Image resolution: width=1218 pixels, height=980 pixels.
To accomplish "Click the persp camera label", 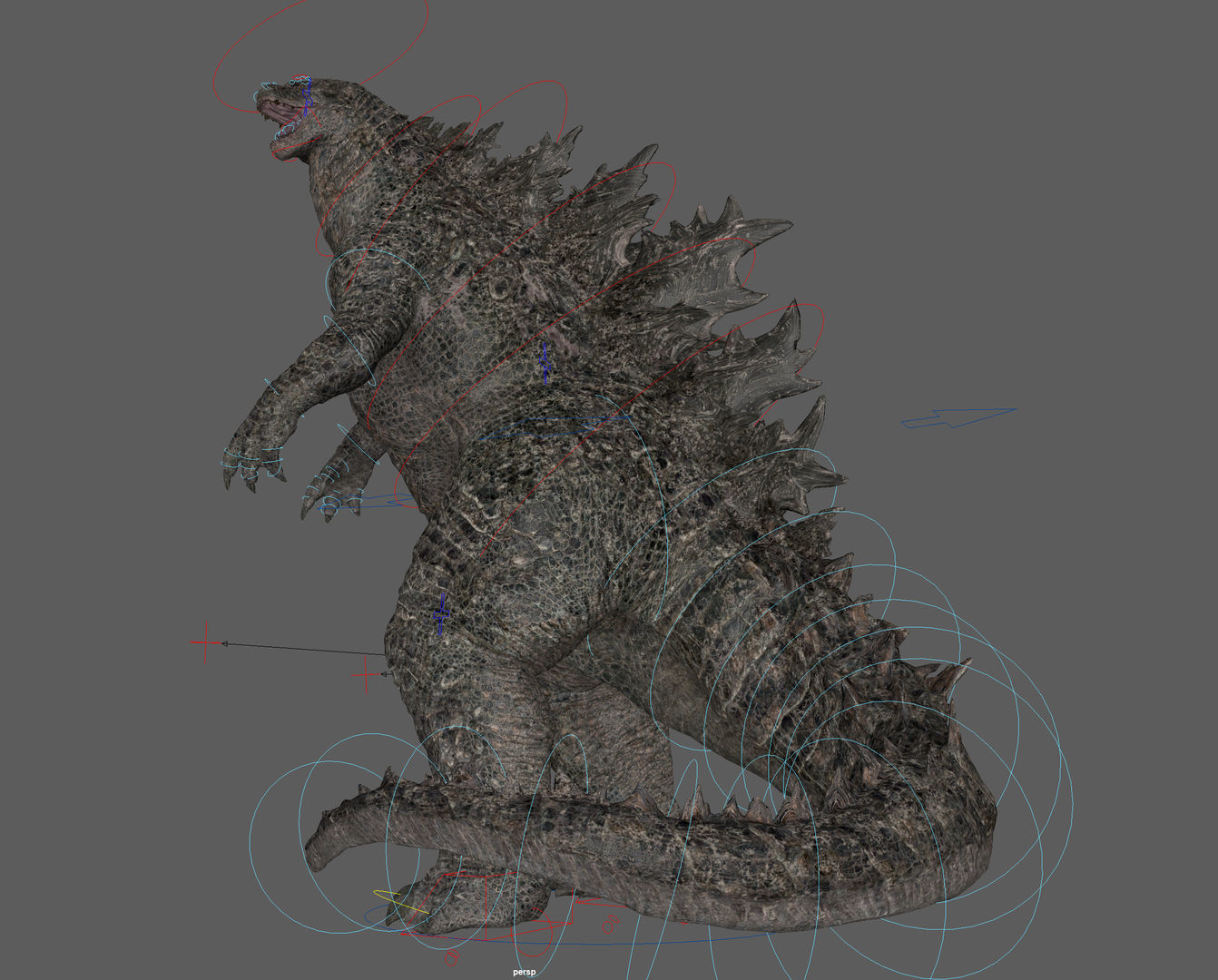I will pos(524,972).
